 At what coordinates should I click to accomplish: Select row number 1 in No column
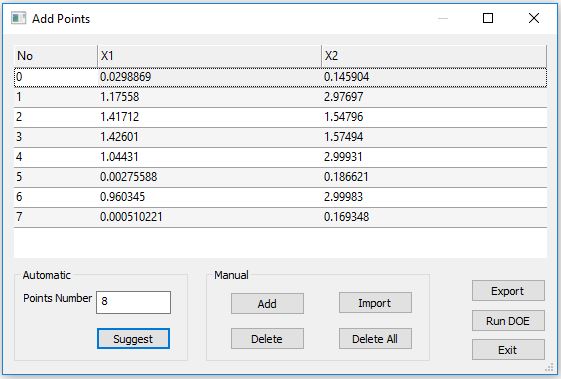19,97
